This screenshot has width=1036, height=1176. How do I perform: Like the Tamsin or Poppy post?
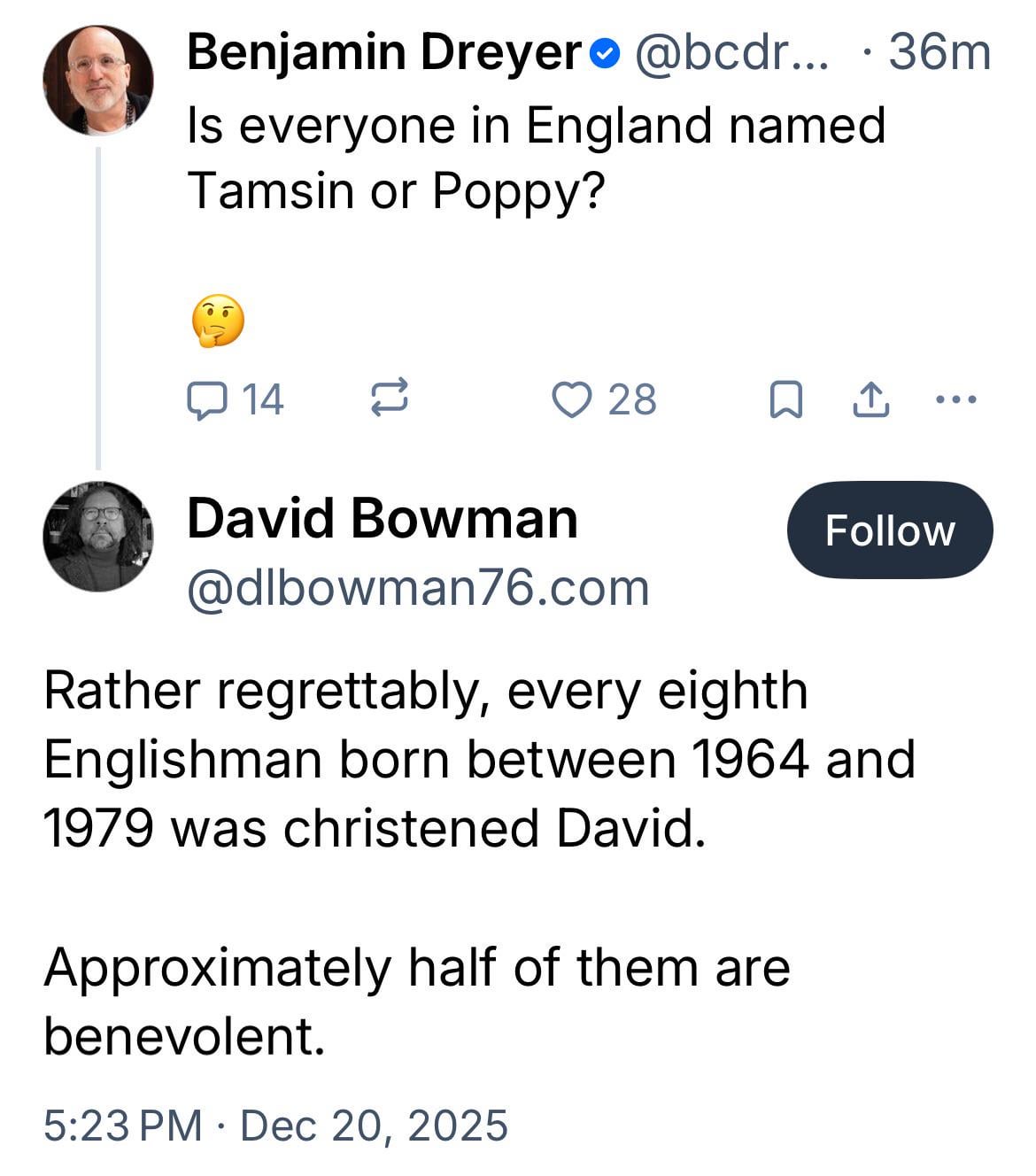click(x=571, y=399)
